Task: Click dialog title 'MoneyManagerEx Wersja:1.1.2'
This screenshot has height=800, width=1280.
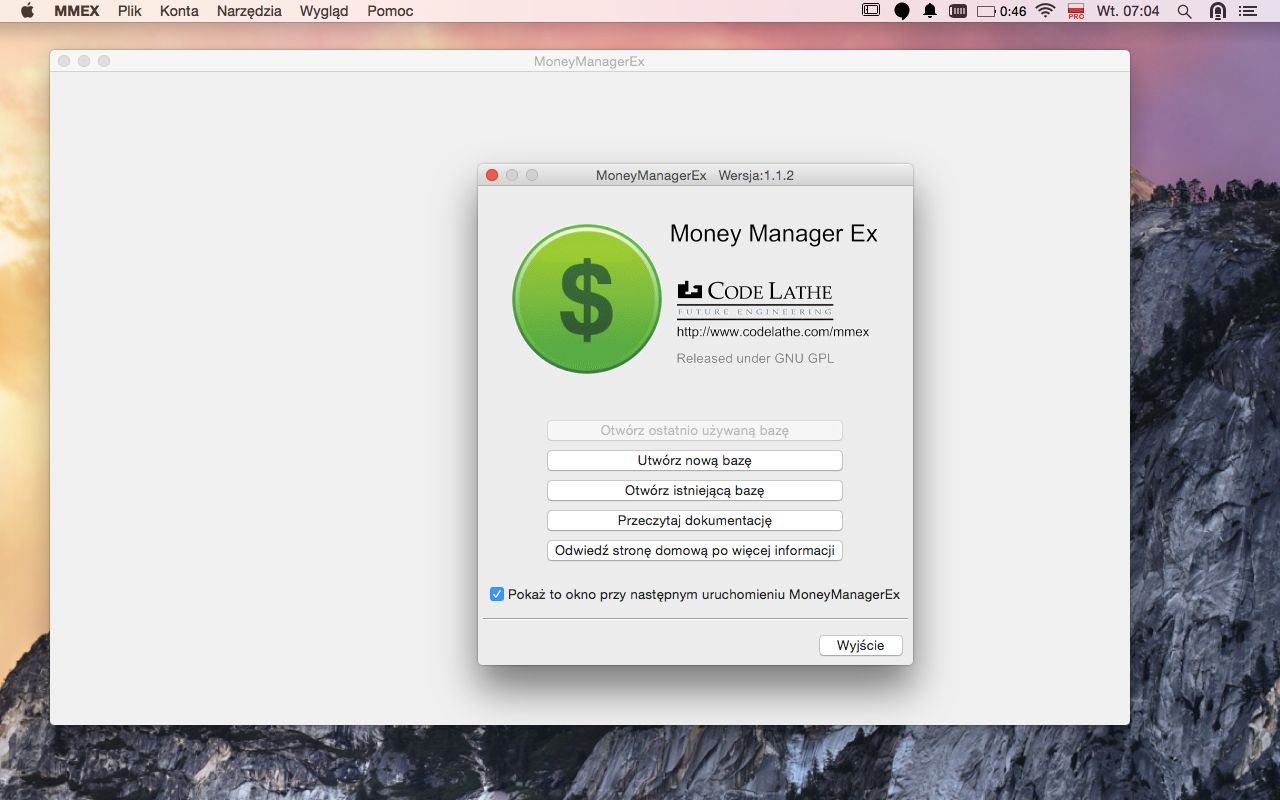Action: 695,175
